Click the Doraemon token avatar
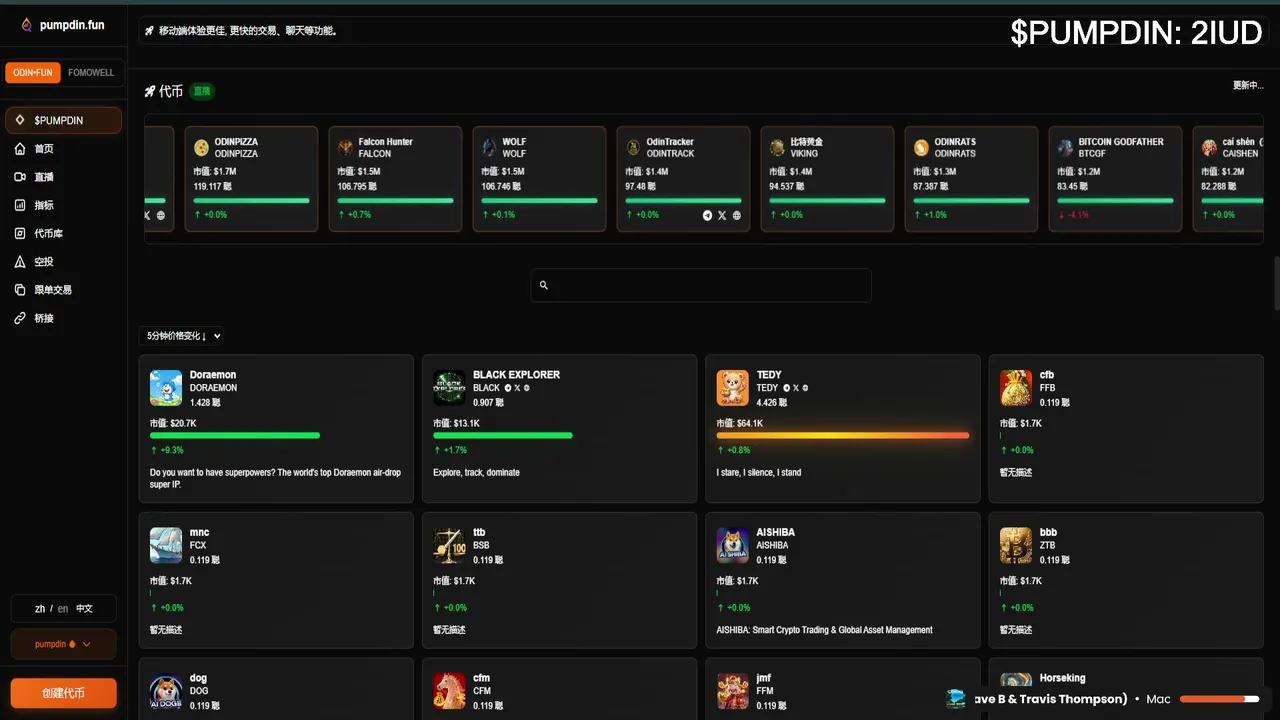1280x720 pixels. click(166, 388)
